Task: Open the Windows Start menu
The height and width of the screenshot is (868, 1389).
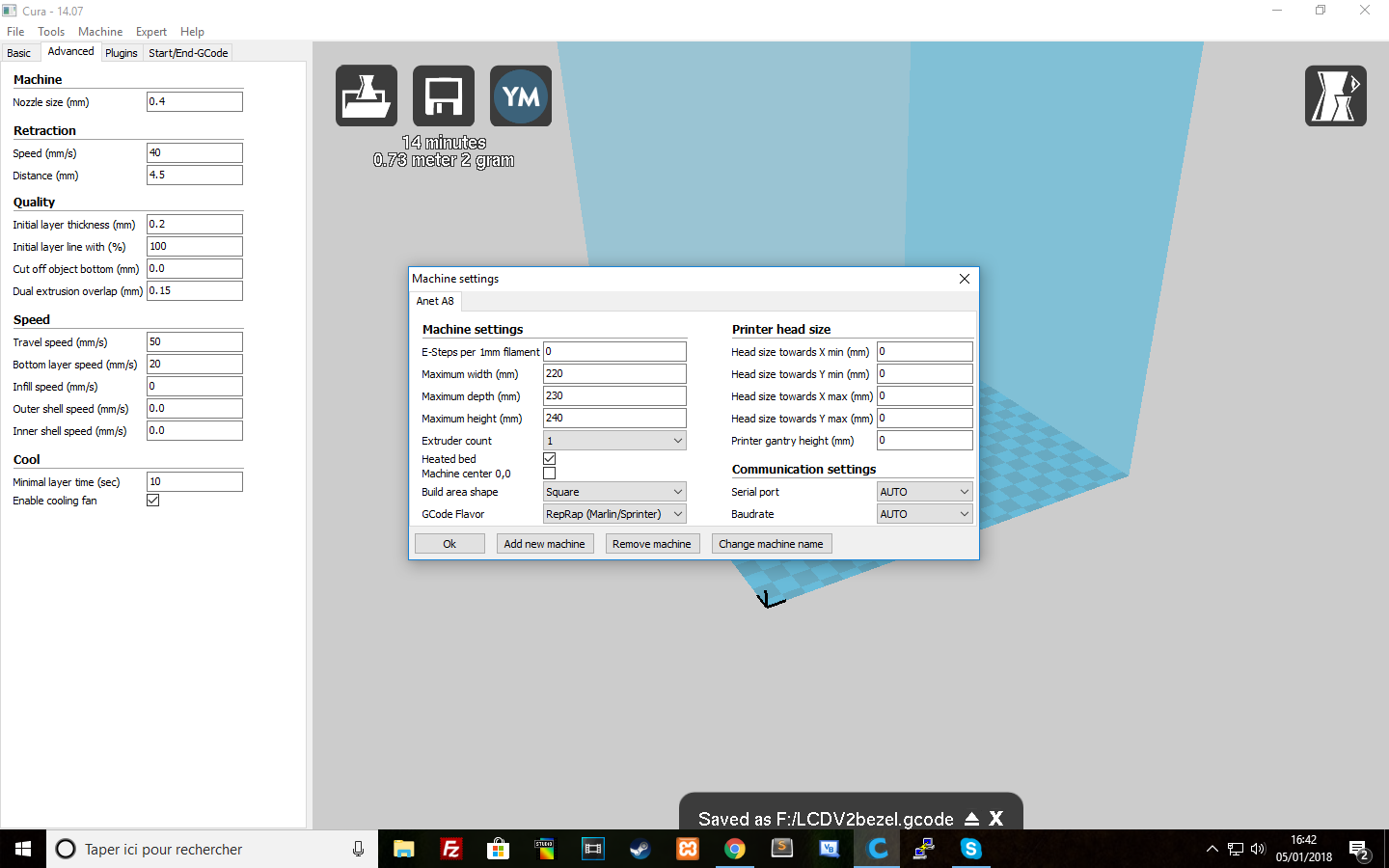Action: click(23, 849)
